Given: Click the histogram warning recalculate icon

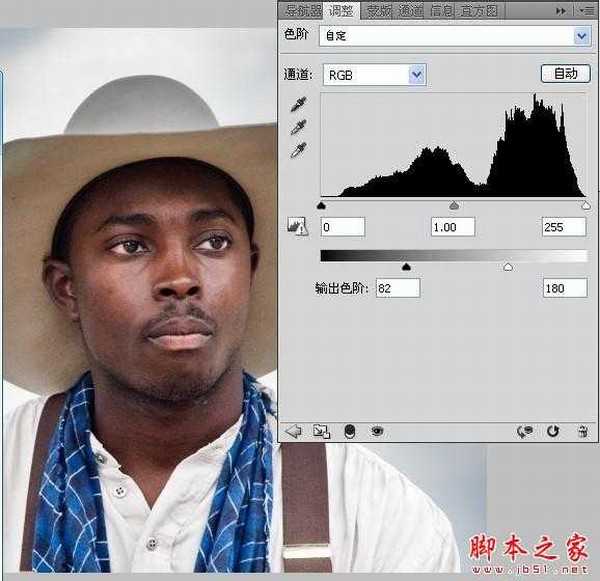Looking at the screenshot, I should [x=295, y=227].
